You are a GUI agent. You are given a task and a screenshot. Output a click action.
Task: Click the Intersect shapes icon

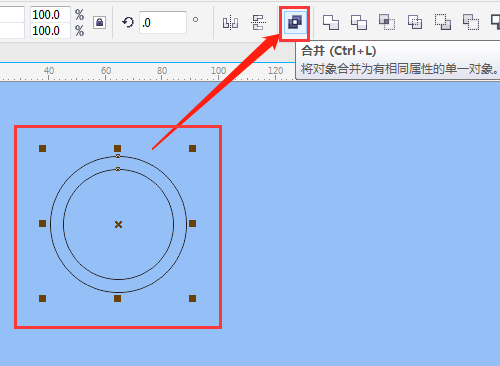click(387, 22)
